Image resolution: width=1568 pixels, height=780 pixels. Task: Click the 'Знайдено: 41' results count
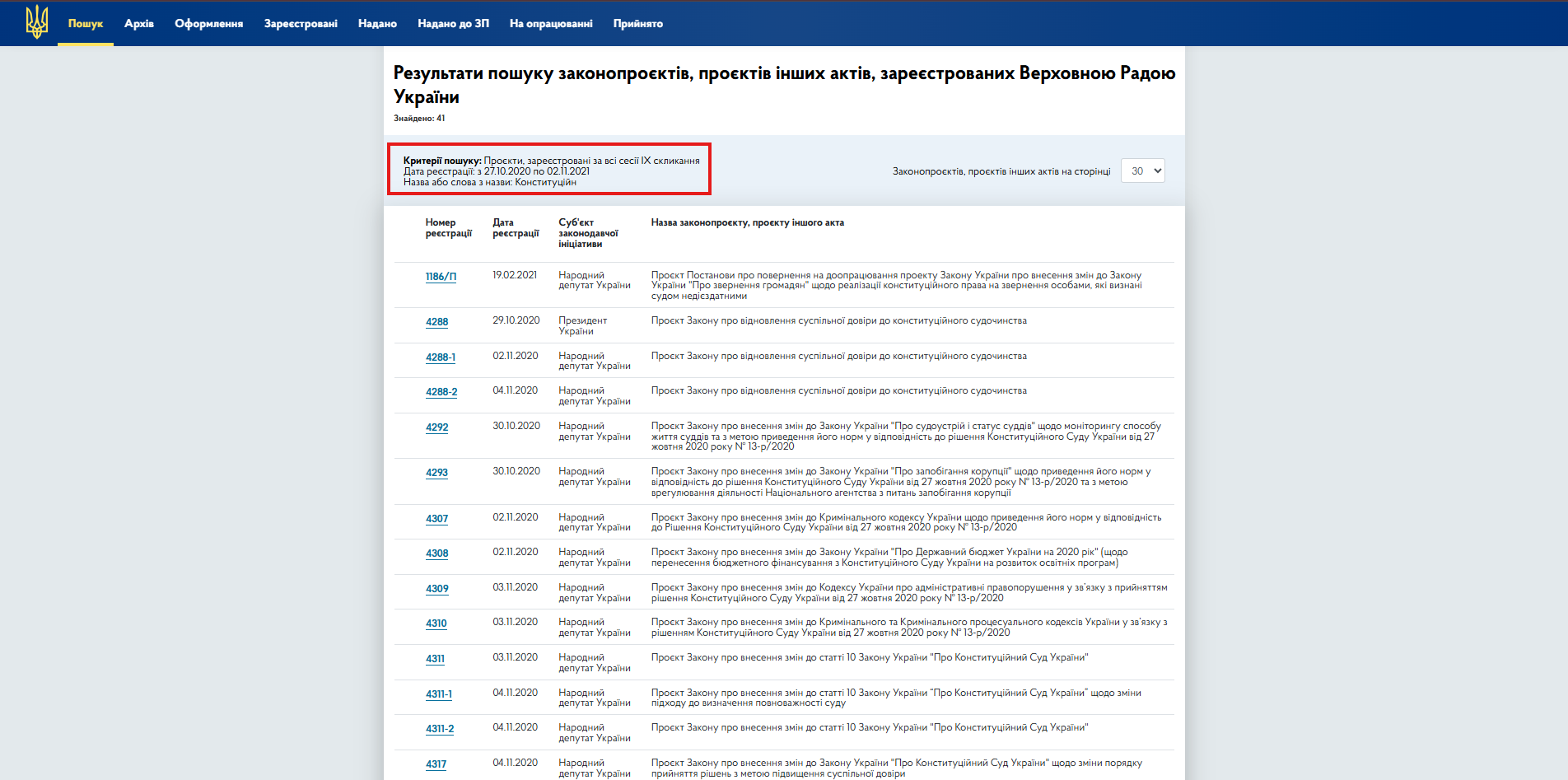(x=419, y=119)
